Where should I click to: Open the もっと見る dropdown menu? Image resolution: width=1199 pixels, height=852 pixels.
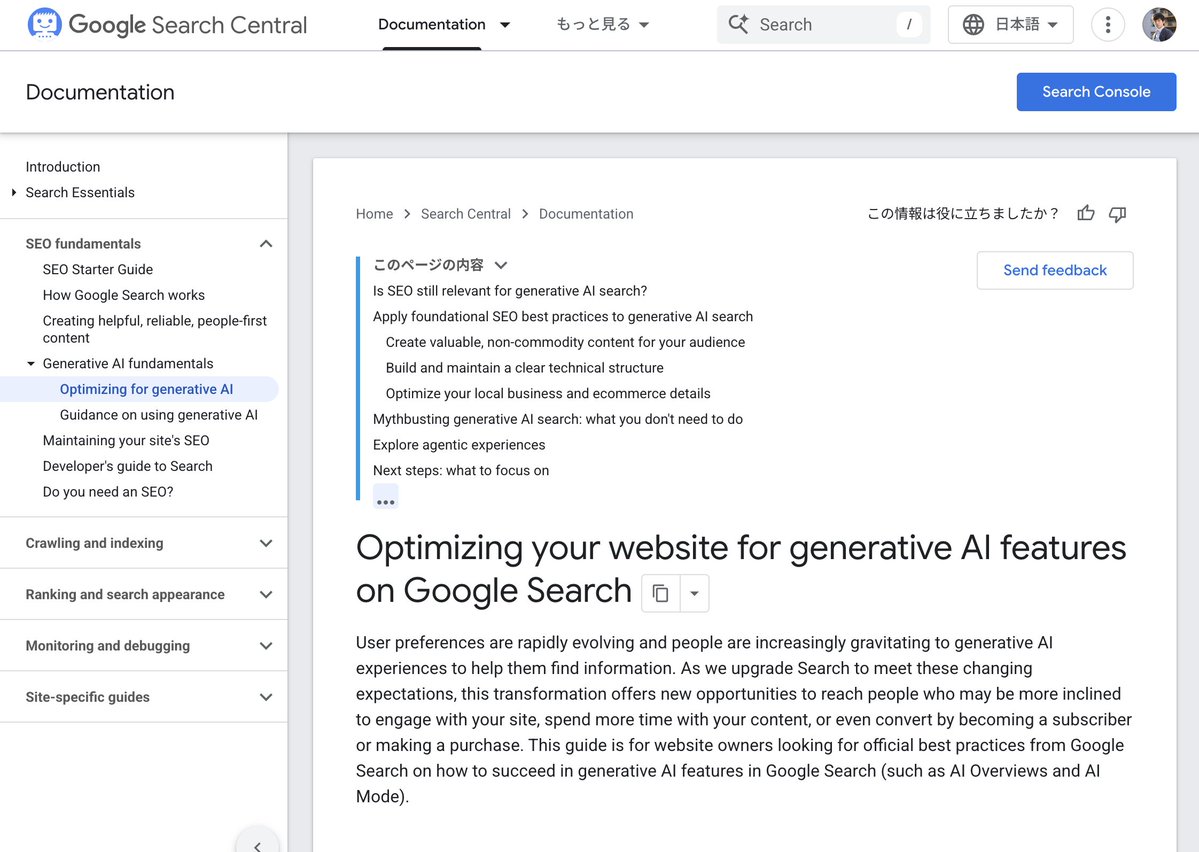tap(603, 24)
